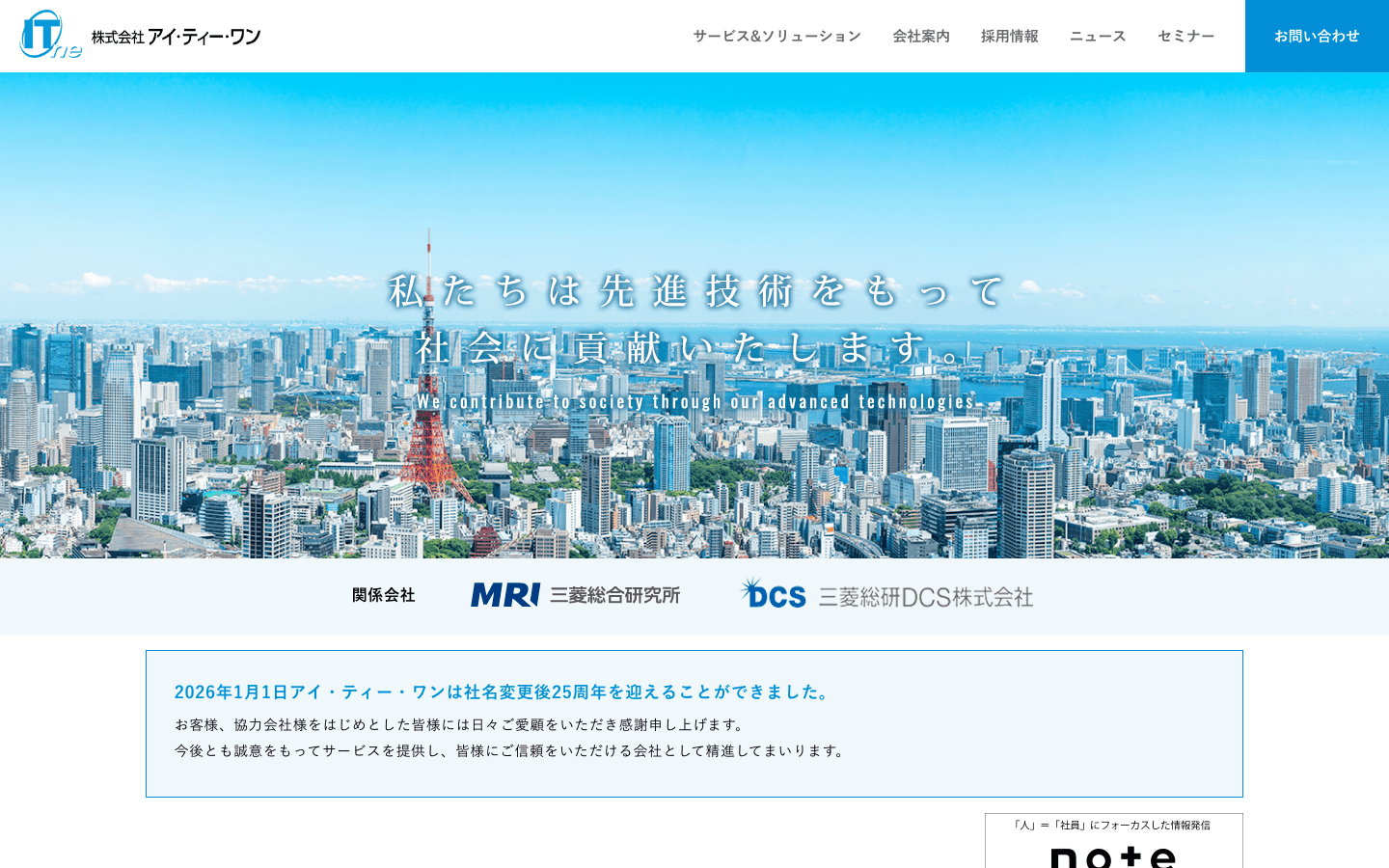The image size is (1389, 868).
Task: Open サービス&ソリューション menu
Action: [x=776, y=36]
